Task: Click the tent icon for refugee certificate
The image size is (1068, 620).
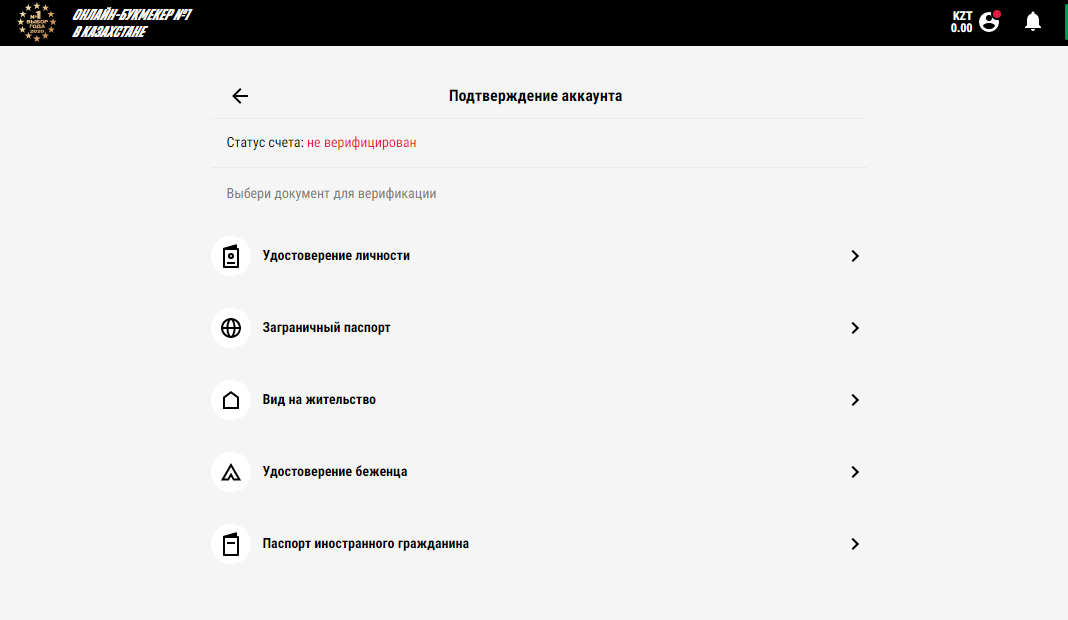Action: click(231, 472)
